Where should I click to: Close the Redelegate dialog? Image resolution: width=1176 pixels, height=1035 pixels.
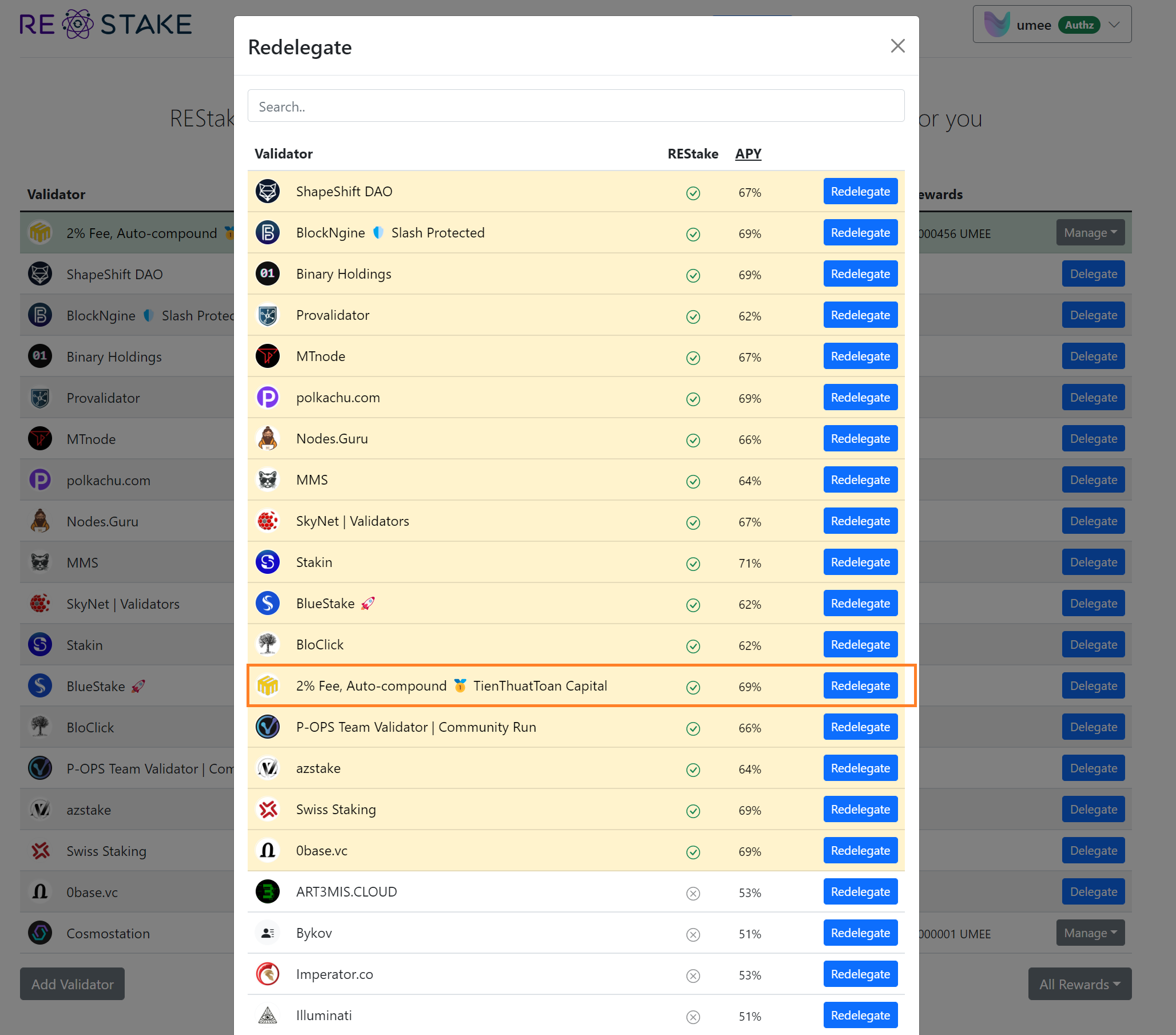(897, 46)
